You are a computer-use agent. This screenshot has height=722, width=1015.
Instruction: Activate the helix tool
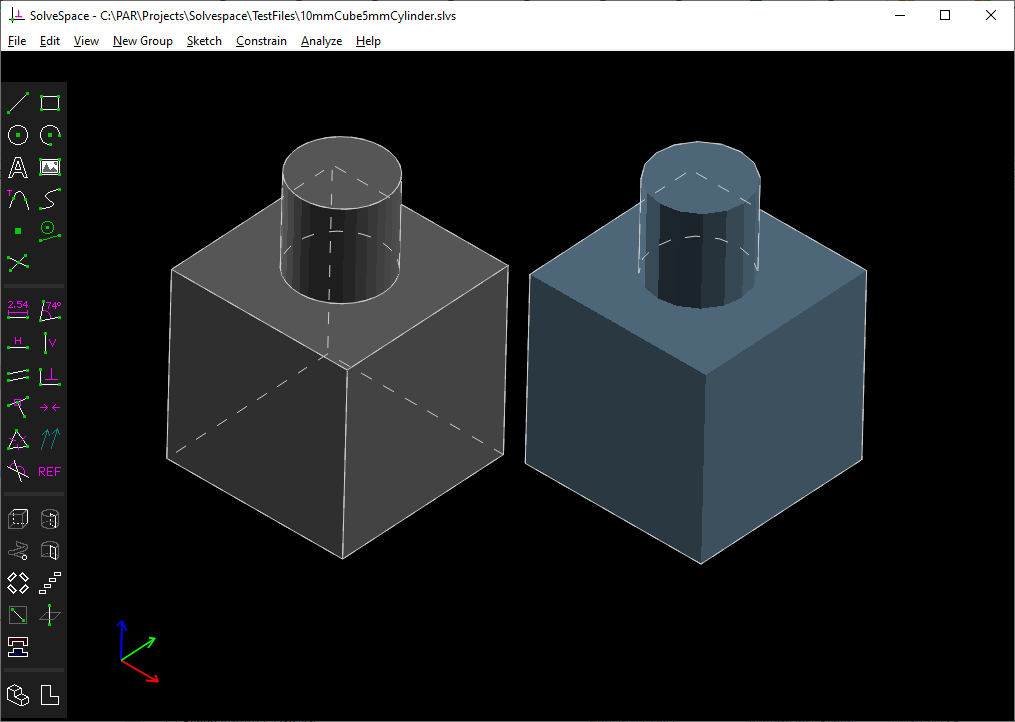click(x=17, y=551)
